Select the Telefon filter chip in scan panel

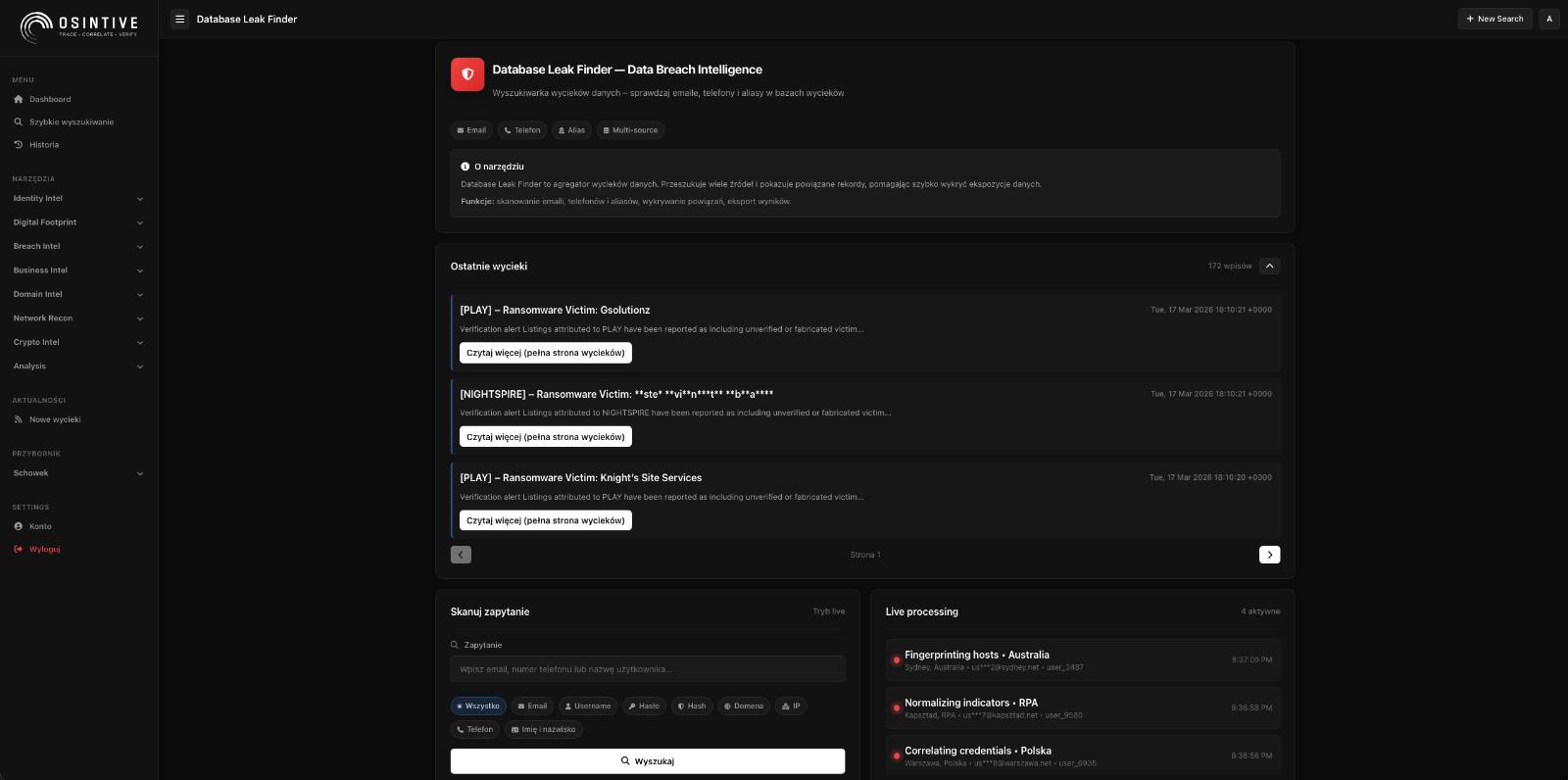point(475,729)
